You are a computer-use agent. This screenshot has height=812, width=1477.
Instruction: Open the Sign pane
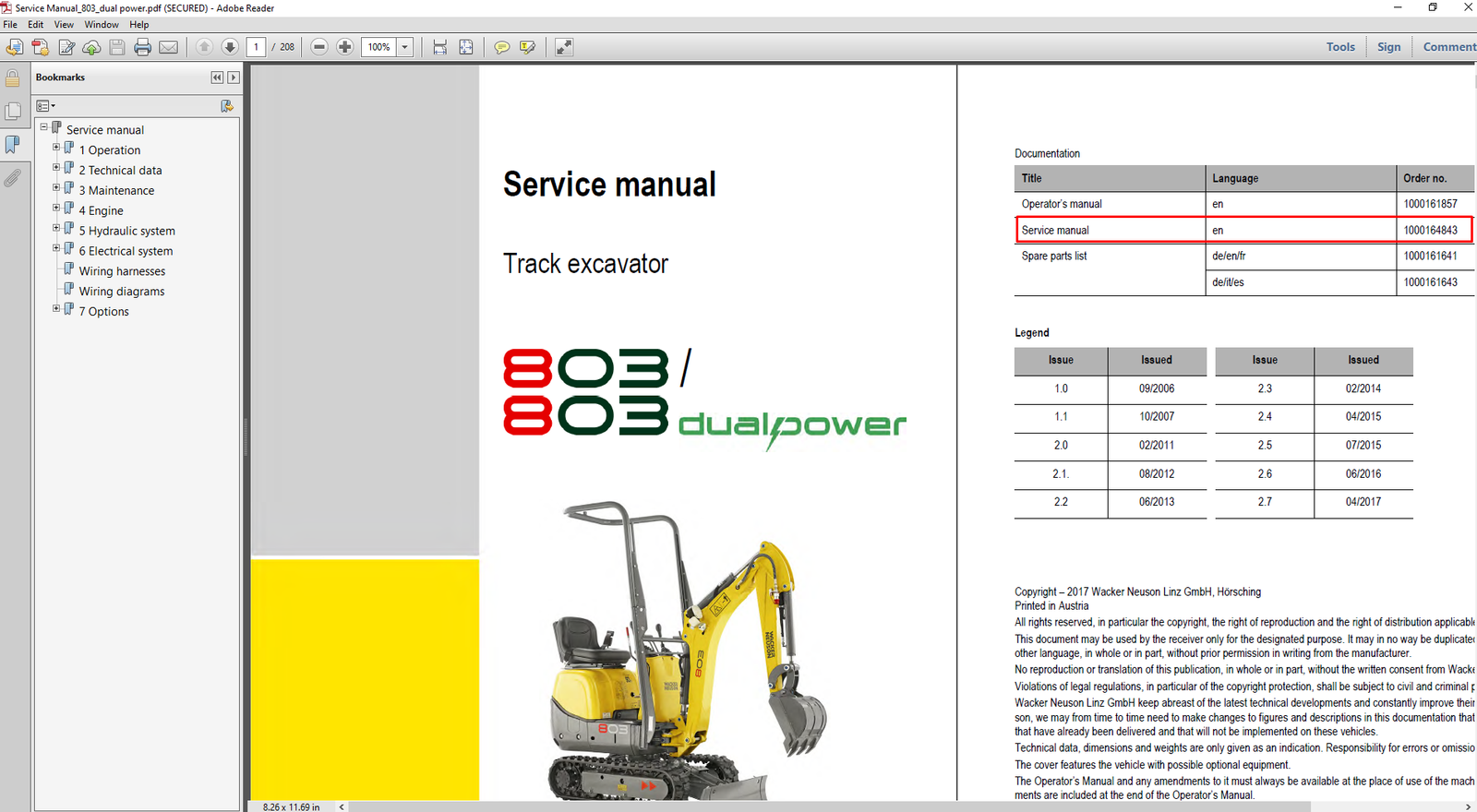(1388, 47)
